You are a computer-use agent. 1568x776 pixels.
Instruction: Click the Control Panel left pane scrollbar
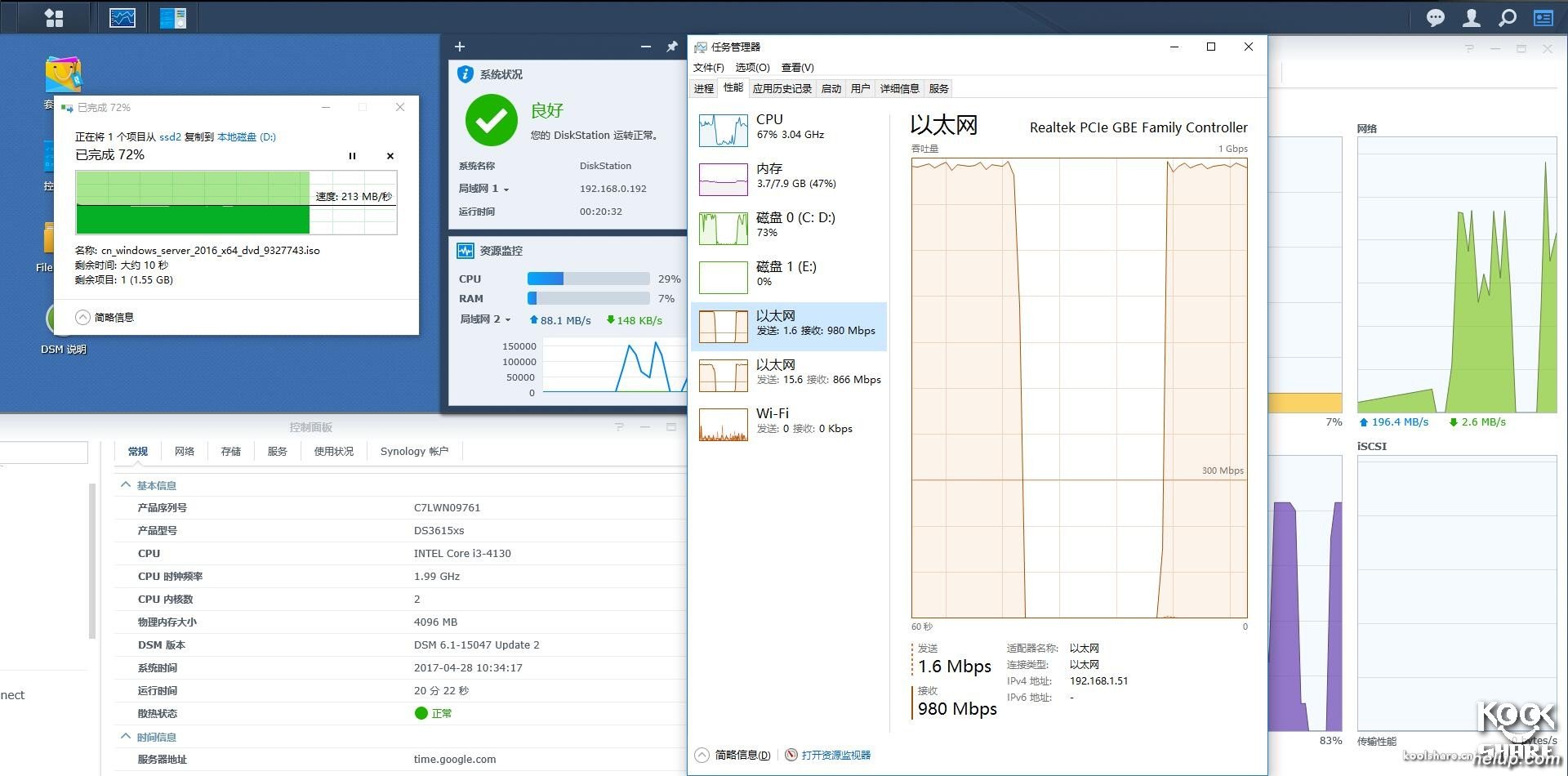[92, 561]
